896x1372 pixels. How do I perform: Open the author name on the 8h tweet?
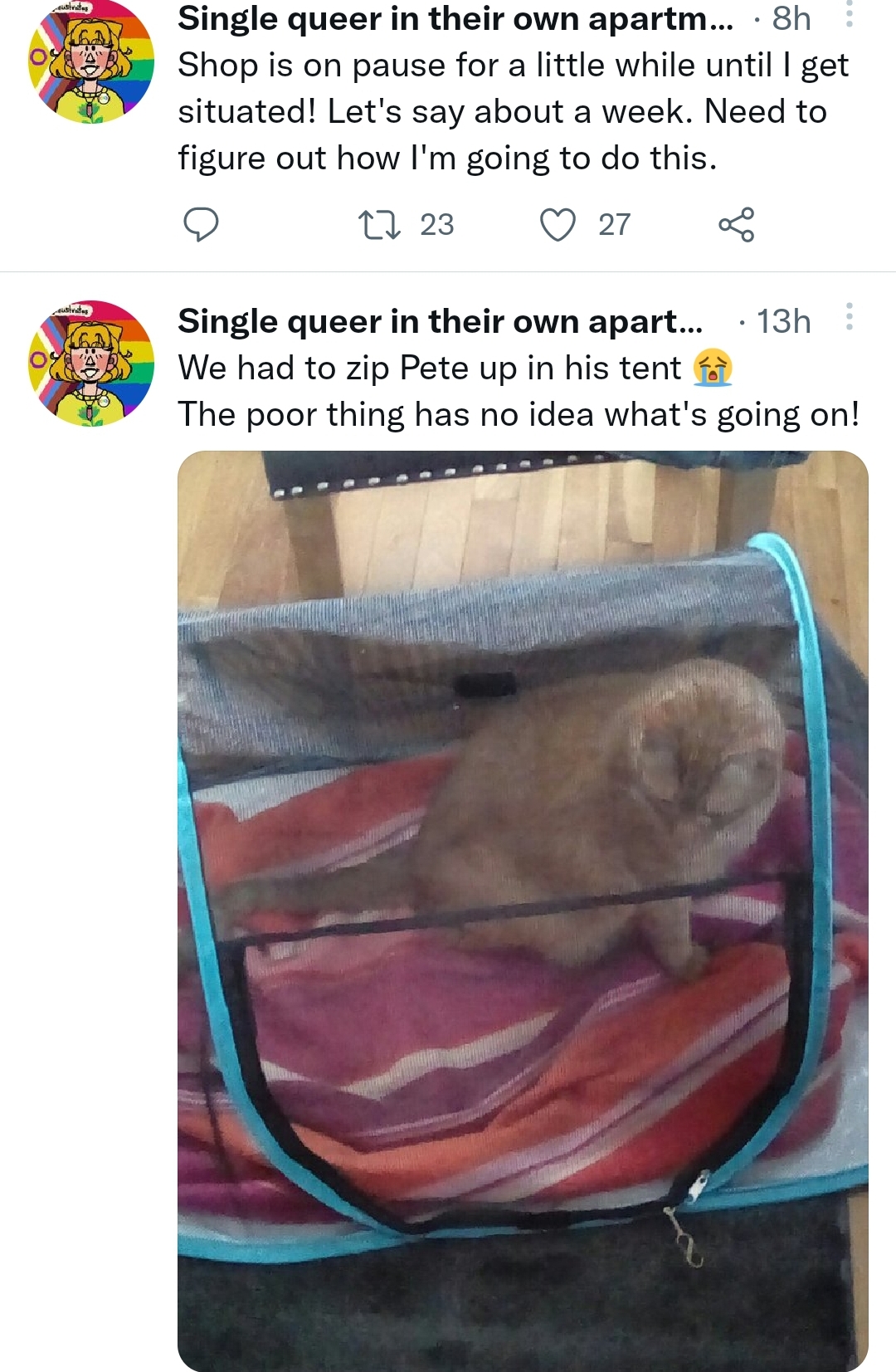[x=455, y=18]
